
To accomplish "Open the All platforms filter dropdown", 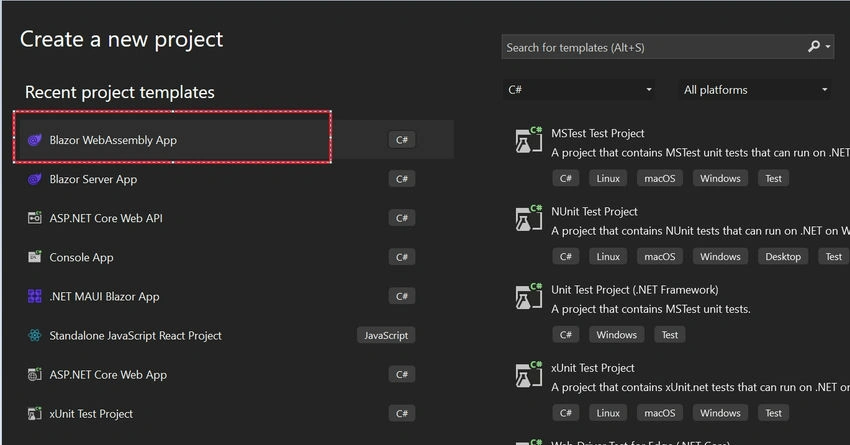I will (x=756, y=90).
